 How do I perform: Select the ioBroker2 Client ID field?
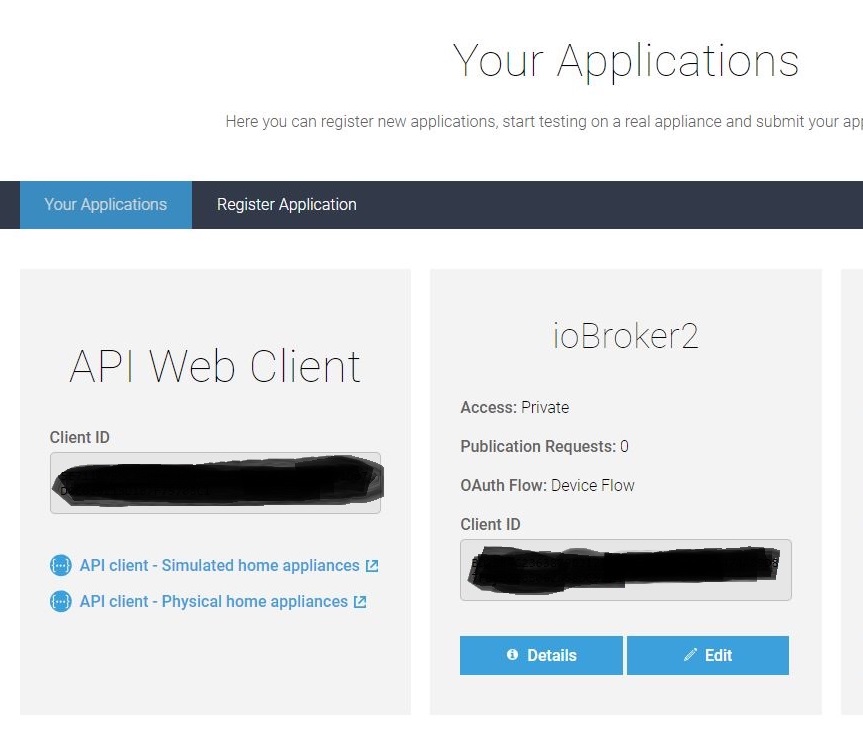(x=625, y=568)
